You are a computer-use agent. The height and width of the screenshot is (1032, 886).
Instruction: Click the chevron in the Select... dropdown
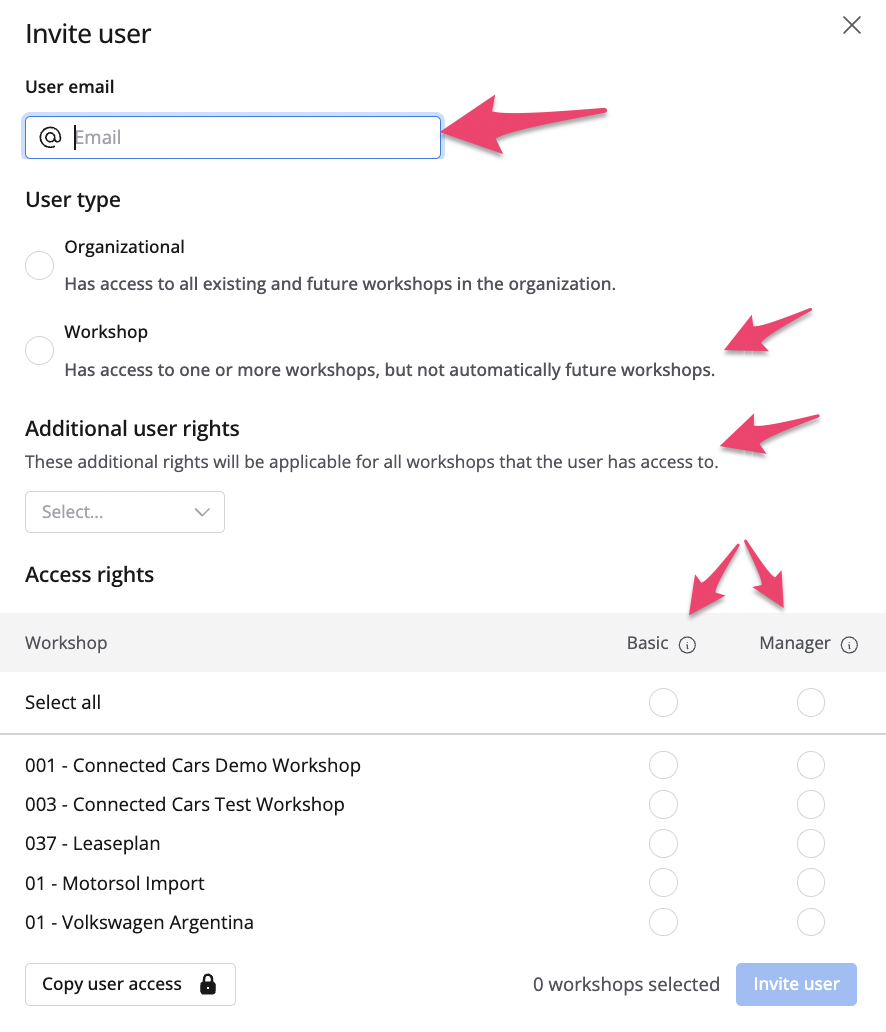point(202,512)
